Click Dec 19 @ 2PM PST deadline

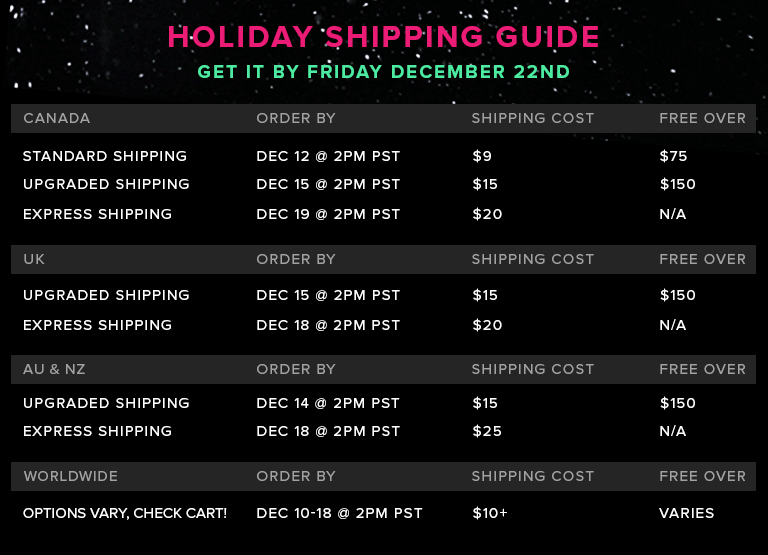click(x=328, y=214)
